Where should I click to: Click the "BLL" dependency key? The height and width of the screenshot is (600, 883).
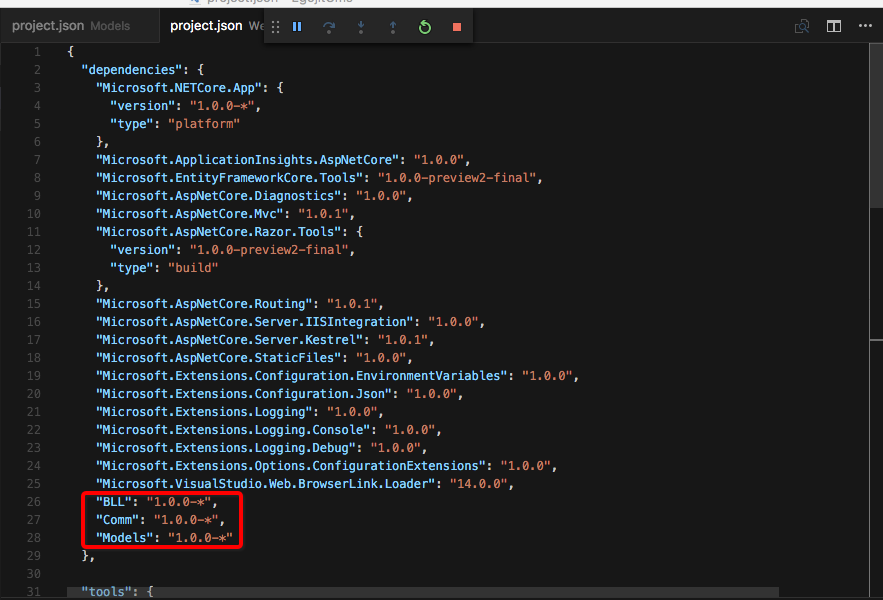point(114,503)
